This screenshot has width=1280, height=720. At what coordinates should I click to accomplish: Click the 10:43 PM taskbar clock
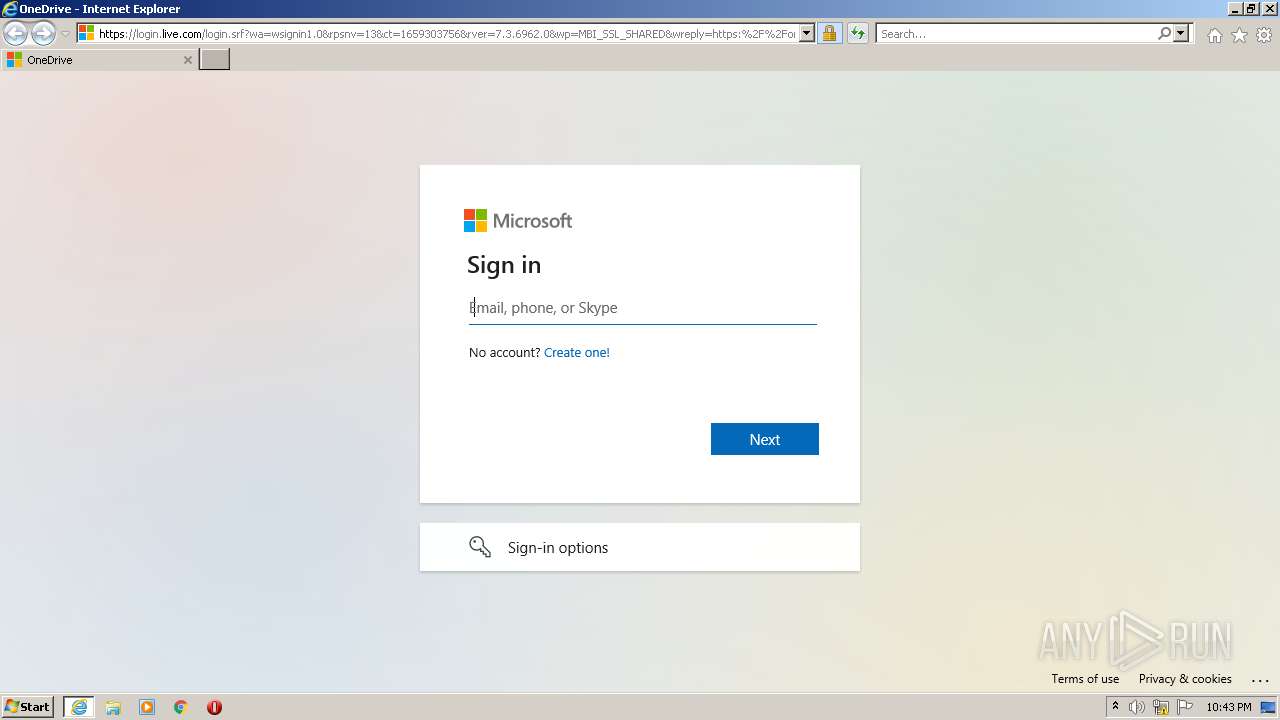click(x=1228, y=707)
